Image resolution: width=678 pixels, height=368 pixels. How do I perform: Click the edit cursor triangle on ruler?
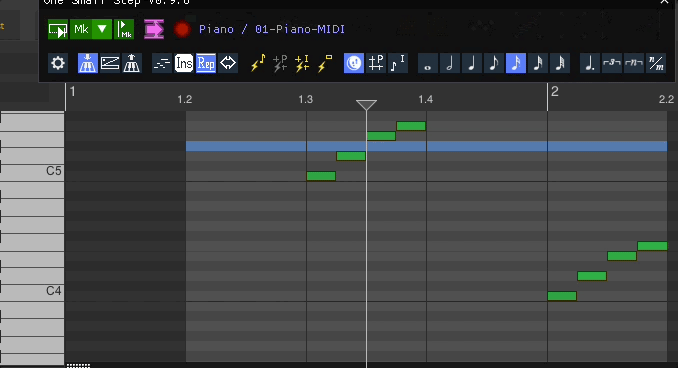[x=366, y=105]
